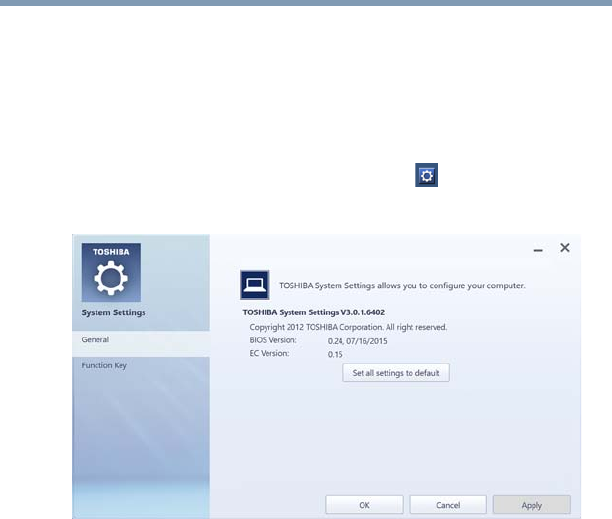Close the System Settings window

coord(565,247)
